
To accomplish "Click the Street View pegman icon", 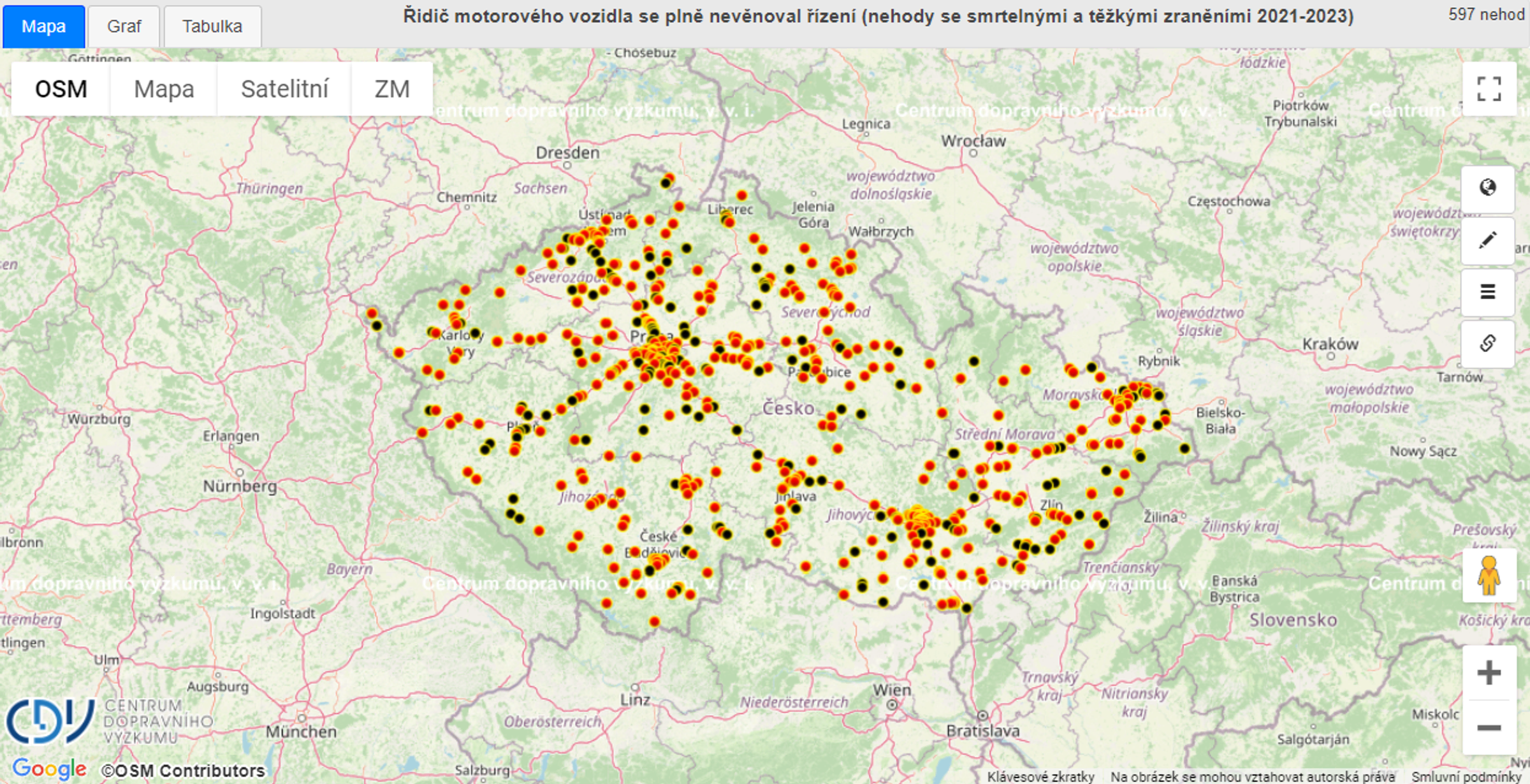I will click(x=1489, y=576).
